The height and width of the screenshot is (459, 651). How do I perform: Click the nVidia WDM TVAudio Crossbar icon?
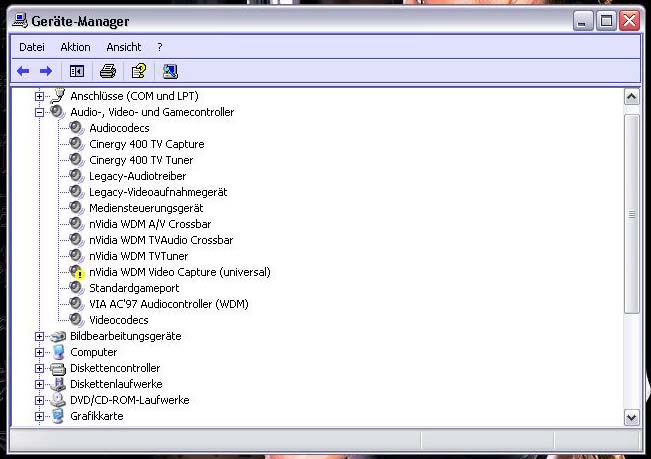[76, 240]
